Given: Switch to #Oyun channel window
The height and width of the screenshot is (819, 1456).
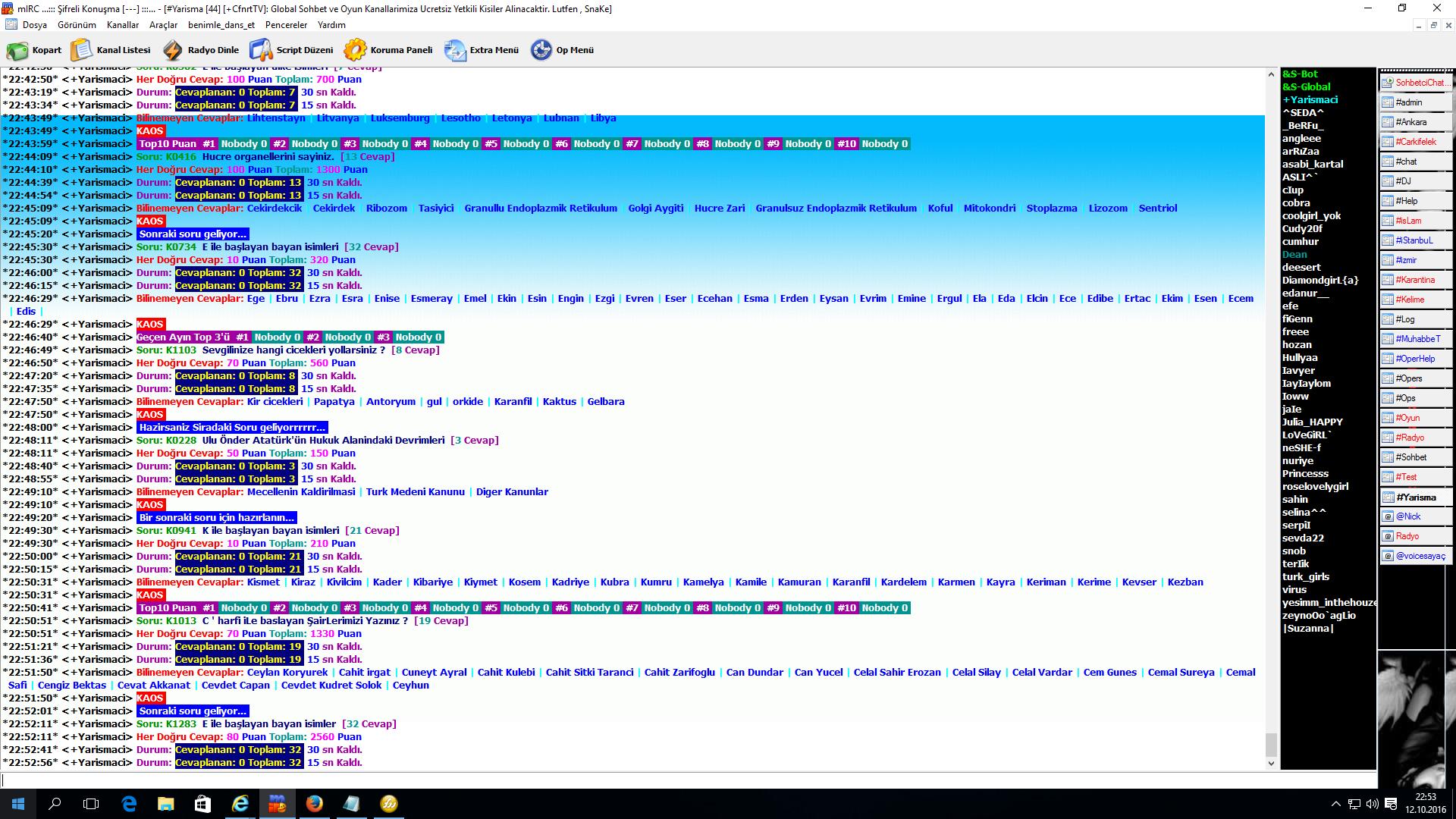Looking at the screenshot, I should 1416,418.
